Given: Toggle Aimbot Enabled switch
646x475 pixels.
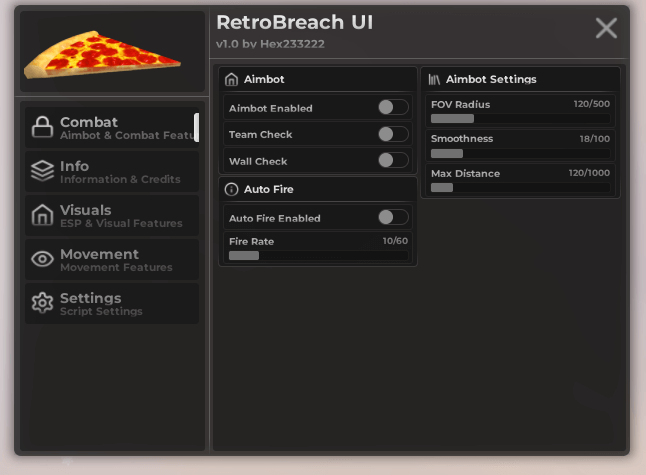Looking at the screenshot, I should point(393,108).
